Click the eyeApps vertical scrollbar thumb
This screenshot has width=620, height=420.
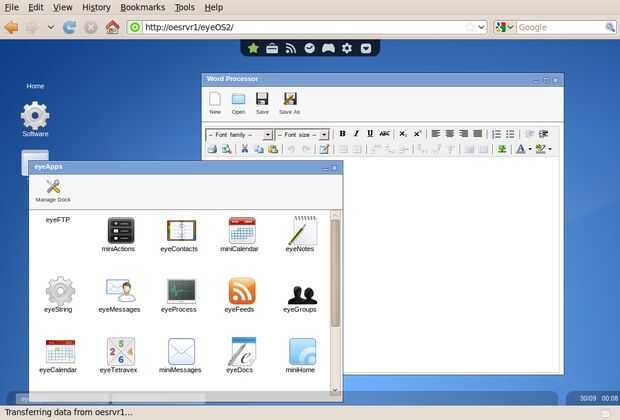[x=335, y=273]
